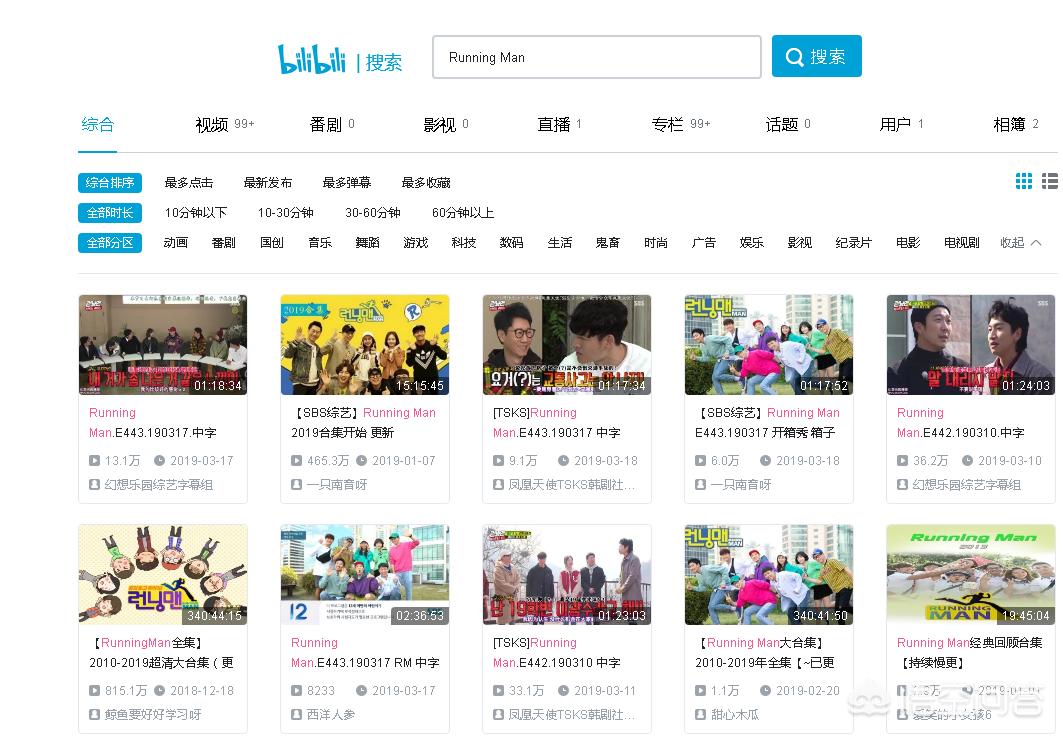This screenshot has width=1063, height=736.
Task: Filter duration to 30-60分钟
Action: (x=373, y=213)
